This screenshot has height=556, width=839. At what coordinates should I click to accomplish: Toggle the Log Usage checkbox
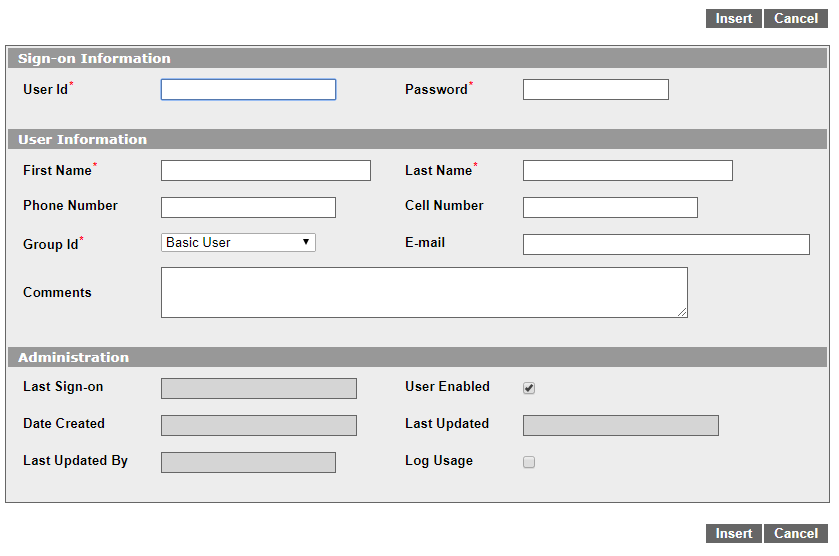coord(529,462)
